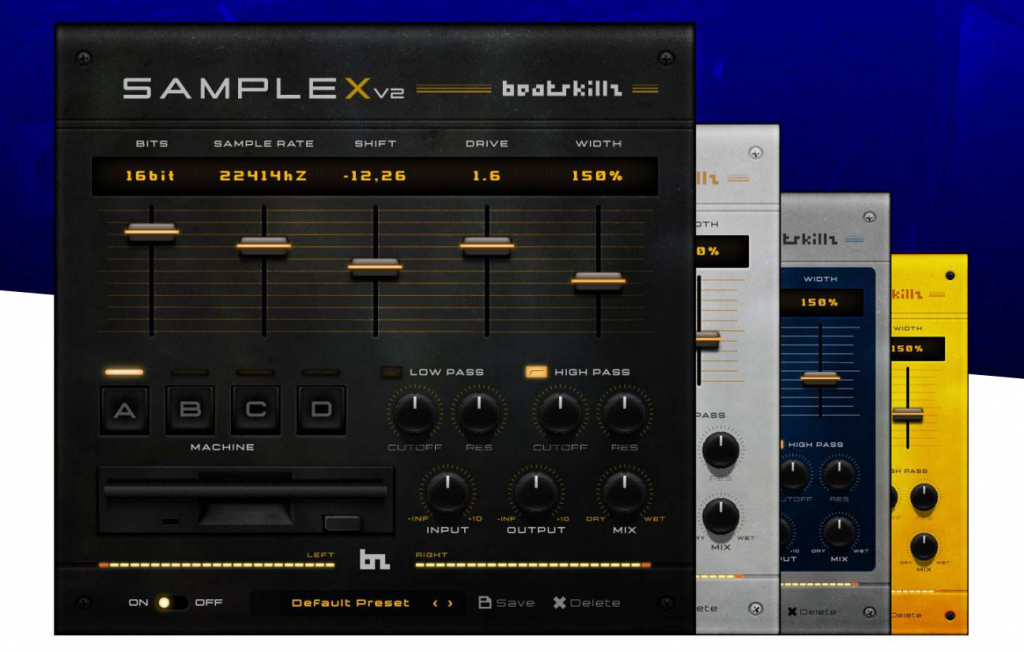Click the Res knob in blue window

[x=839, y=474]
